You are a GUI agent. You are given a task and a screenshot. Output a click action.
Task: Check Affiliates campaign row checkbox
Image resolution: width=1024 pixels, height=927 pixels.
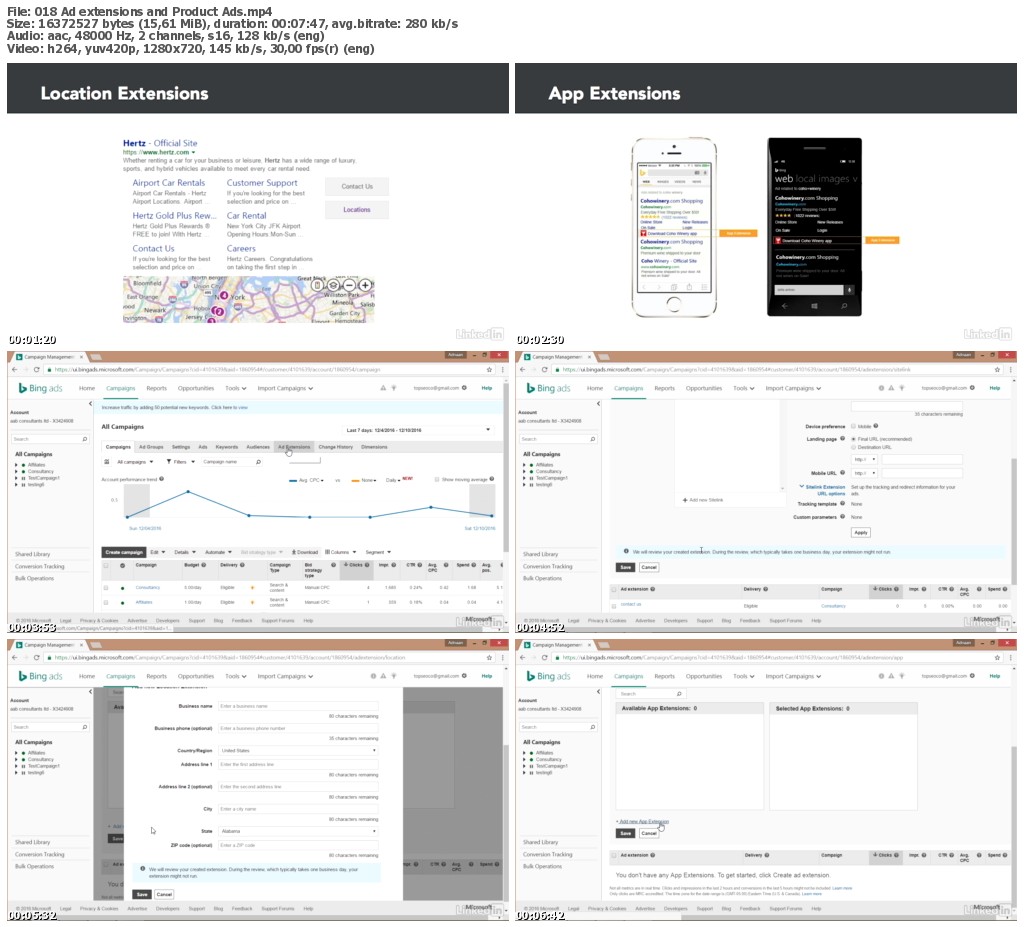[106, 602]
